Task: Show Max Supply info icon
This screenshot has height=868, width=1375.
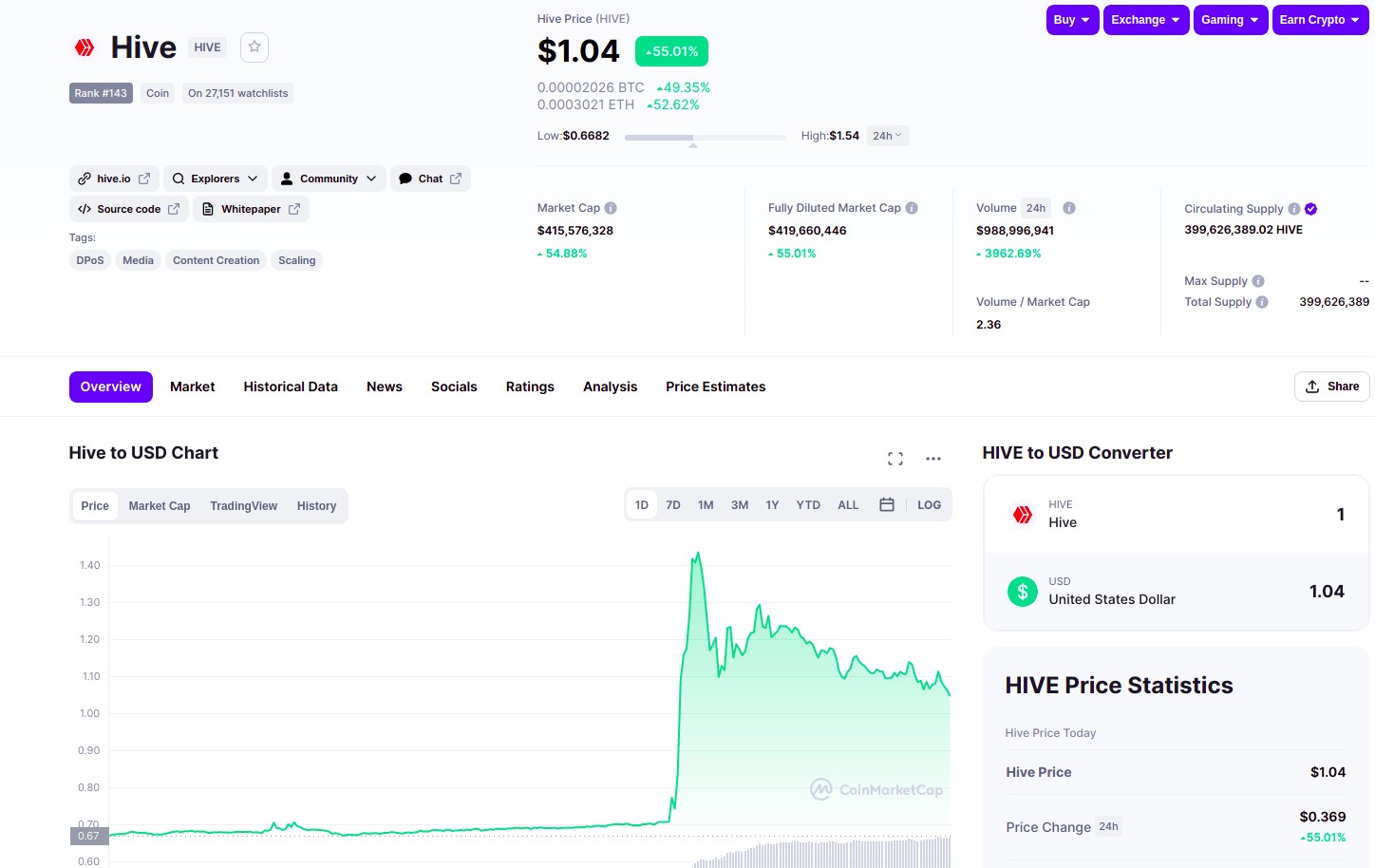Action: [x=1258, y=281]
